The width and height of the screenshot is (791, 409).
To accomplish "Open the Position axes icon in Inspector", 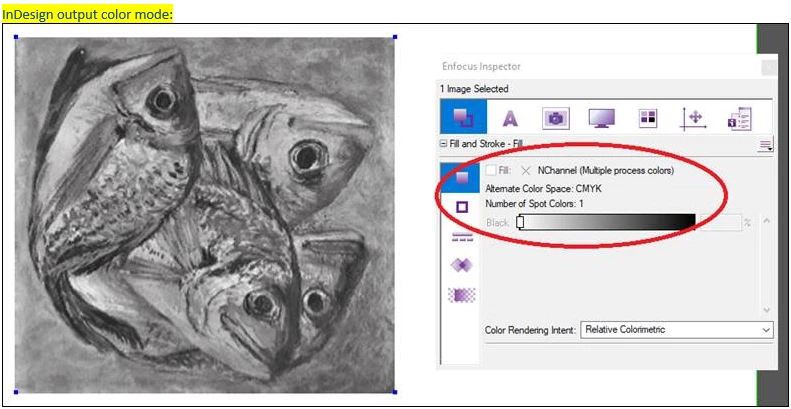I will 695,118.
